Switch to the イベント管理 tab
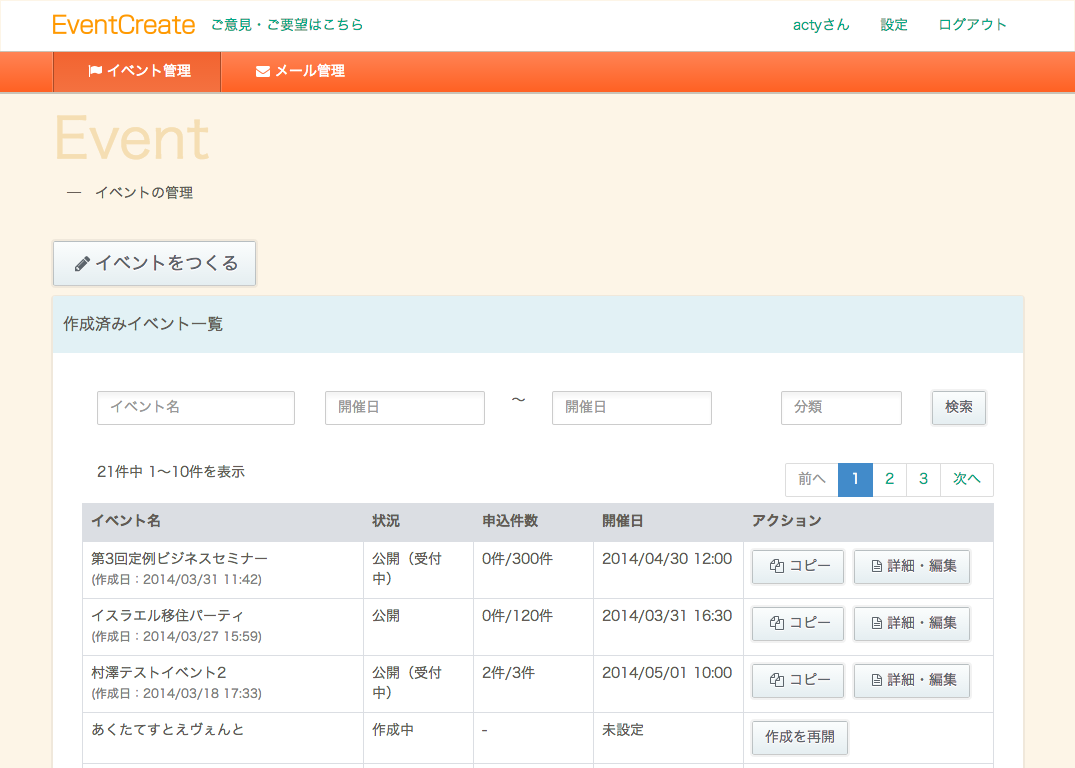Viewport: 1075px width, 768px height. pos(138,71)
